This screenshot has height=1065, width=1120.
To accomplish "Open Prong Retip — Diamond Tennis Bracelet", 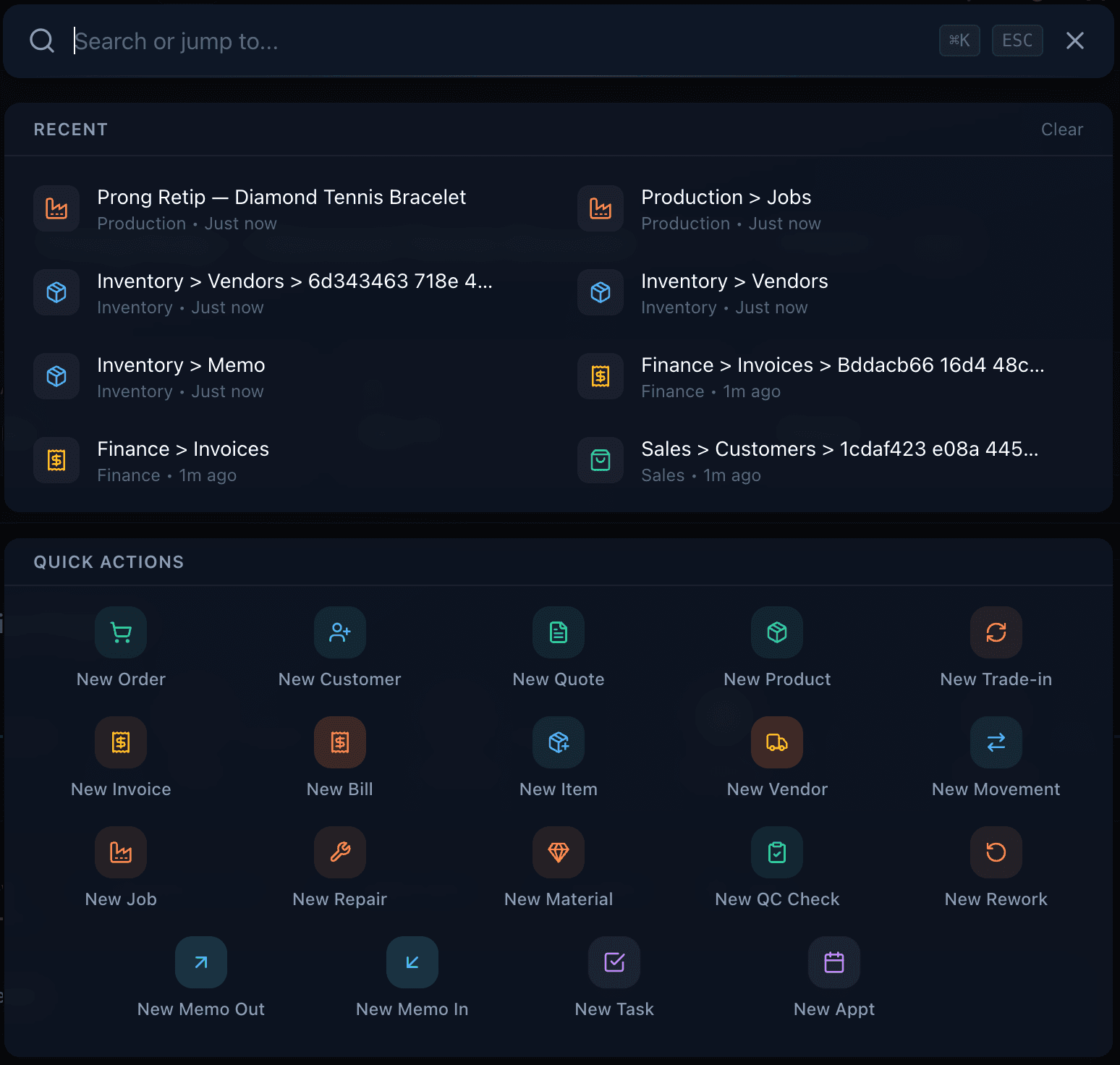I will pos(288,209).
